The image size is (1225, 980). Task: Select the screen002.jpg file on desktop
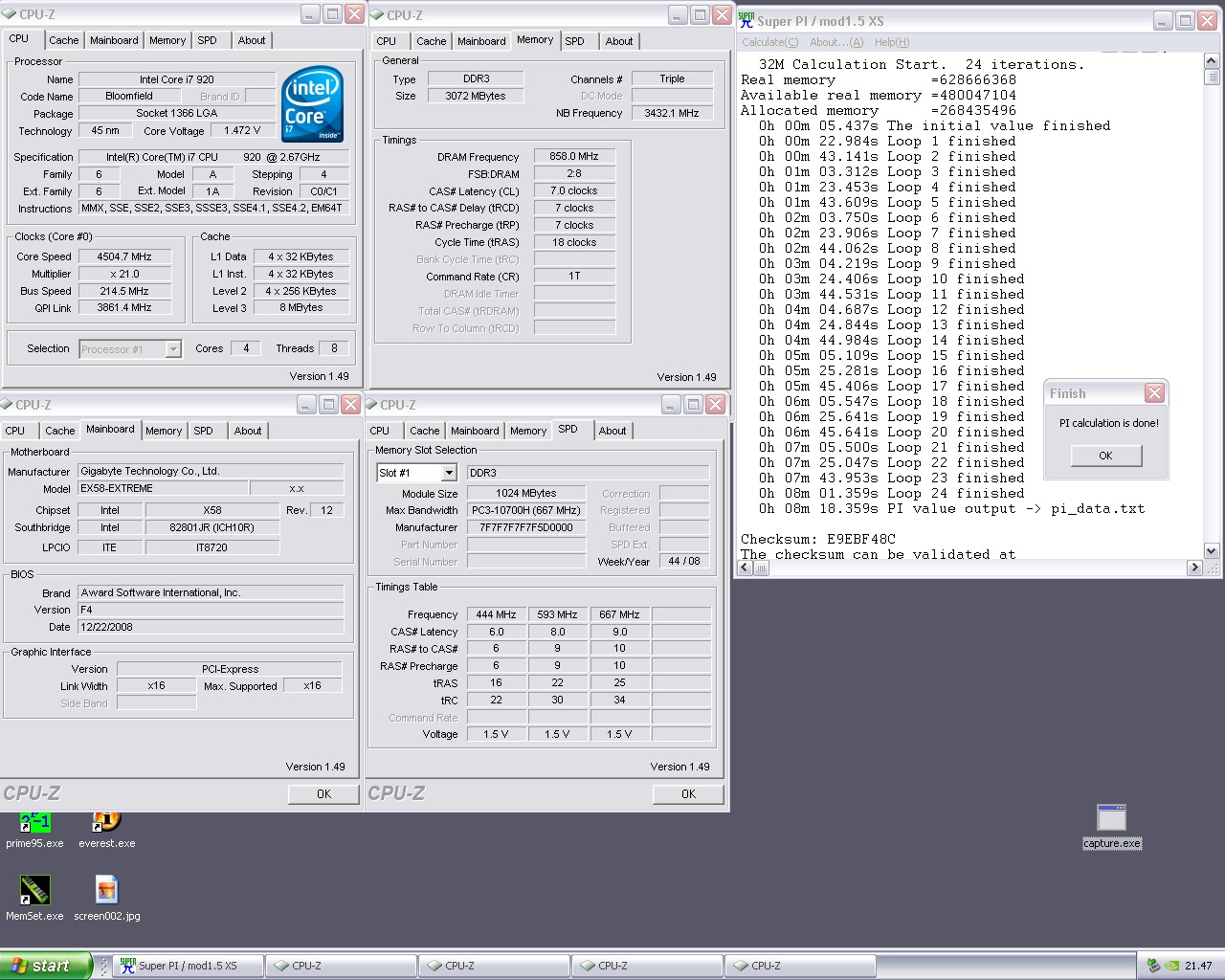pos(106,898)
